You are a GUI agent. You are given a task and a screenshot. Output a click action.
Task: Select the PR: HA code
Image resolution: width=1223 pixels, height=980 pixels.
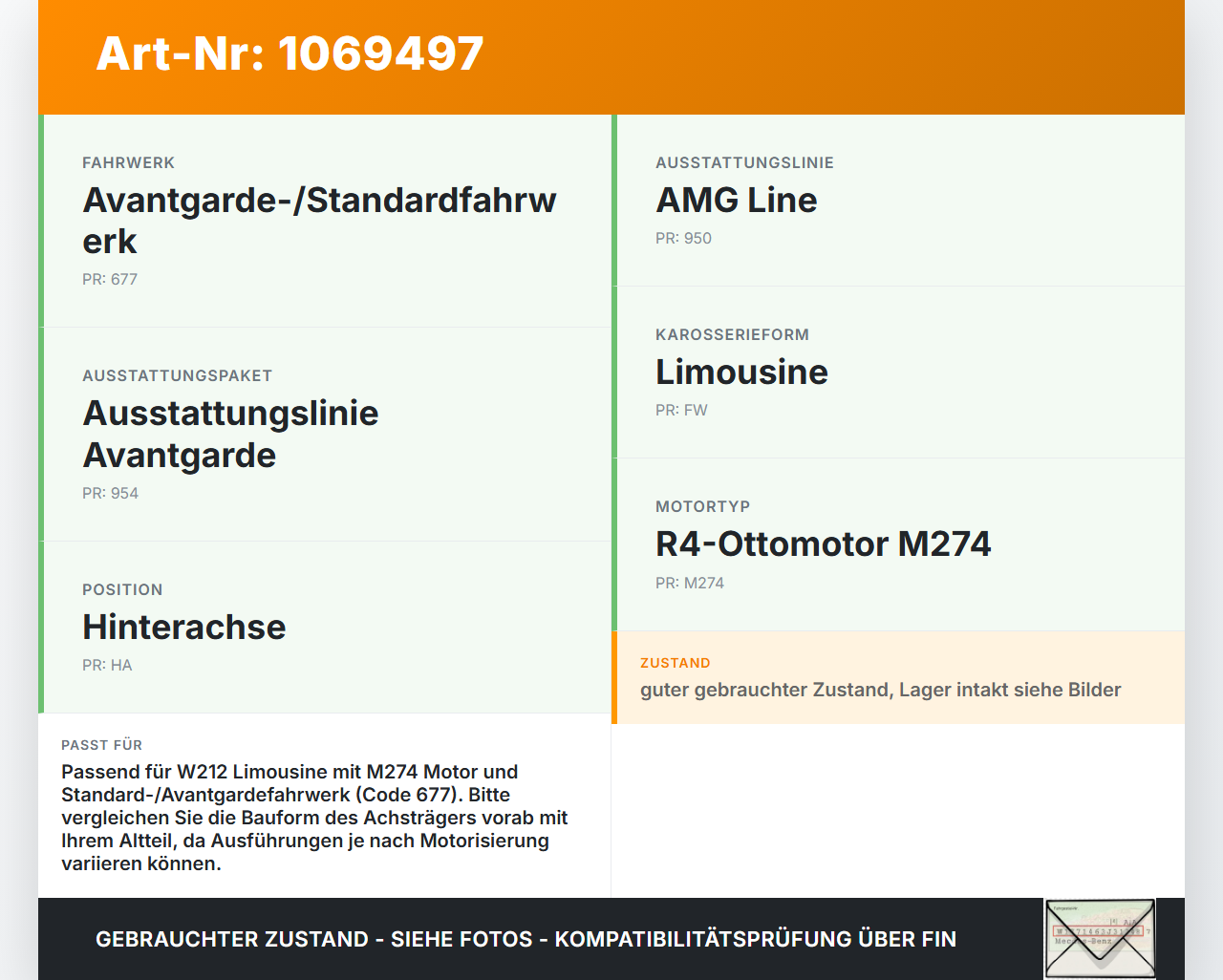(x=107, y=665)
